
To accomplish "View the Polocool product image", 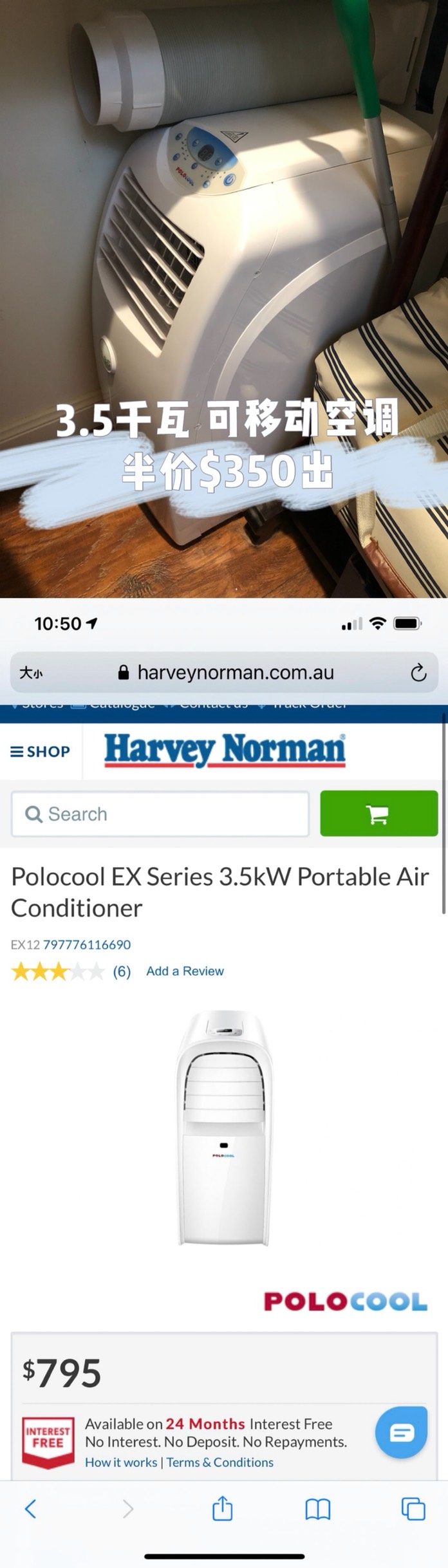I will [x=224, y=1128].
